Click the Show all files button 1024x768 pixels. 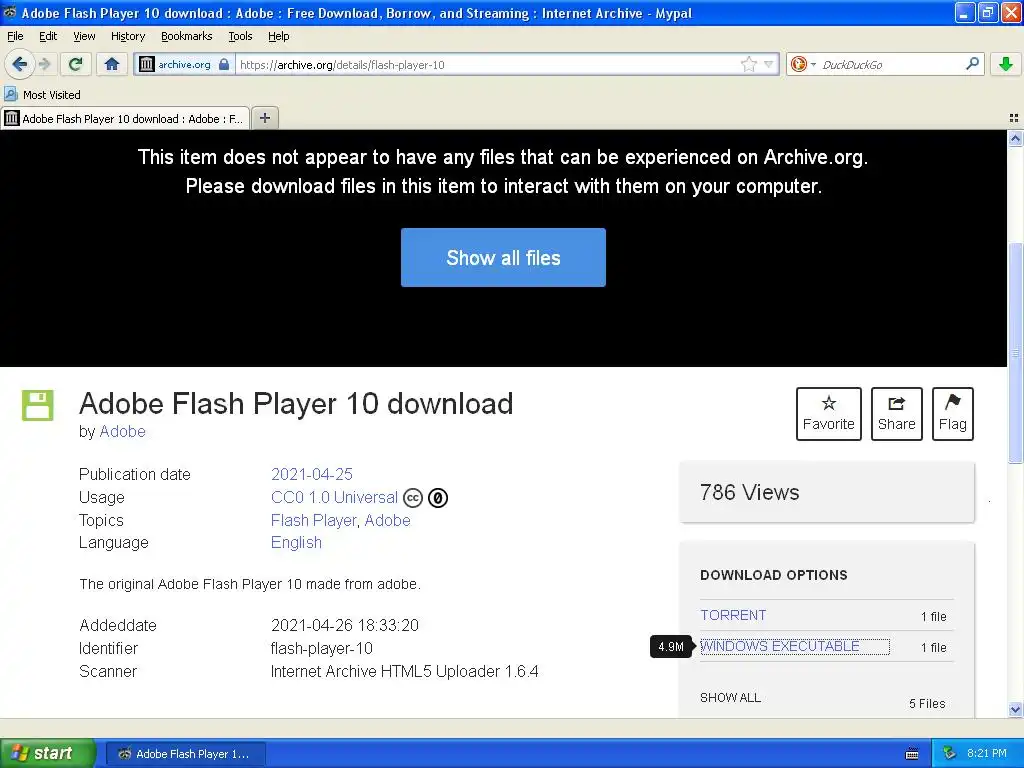coord(503,257)
